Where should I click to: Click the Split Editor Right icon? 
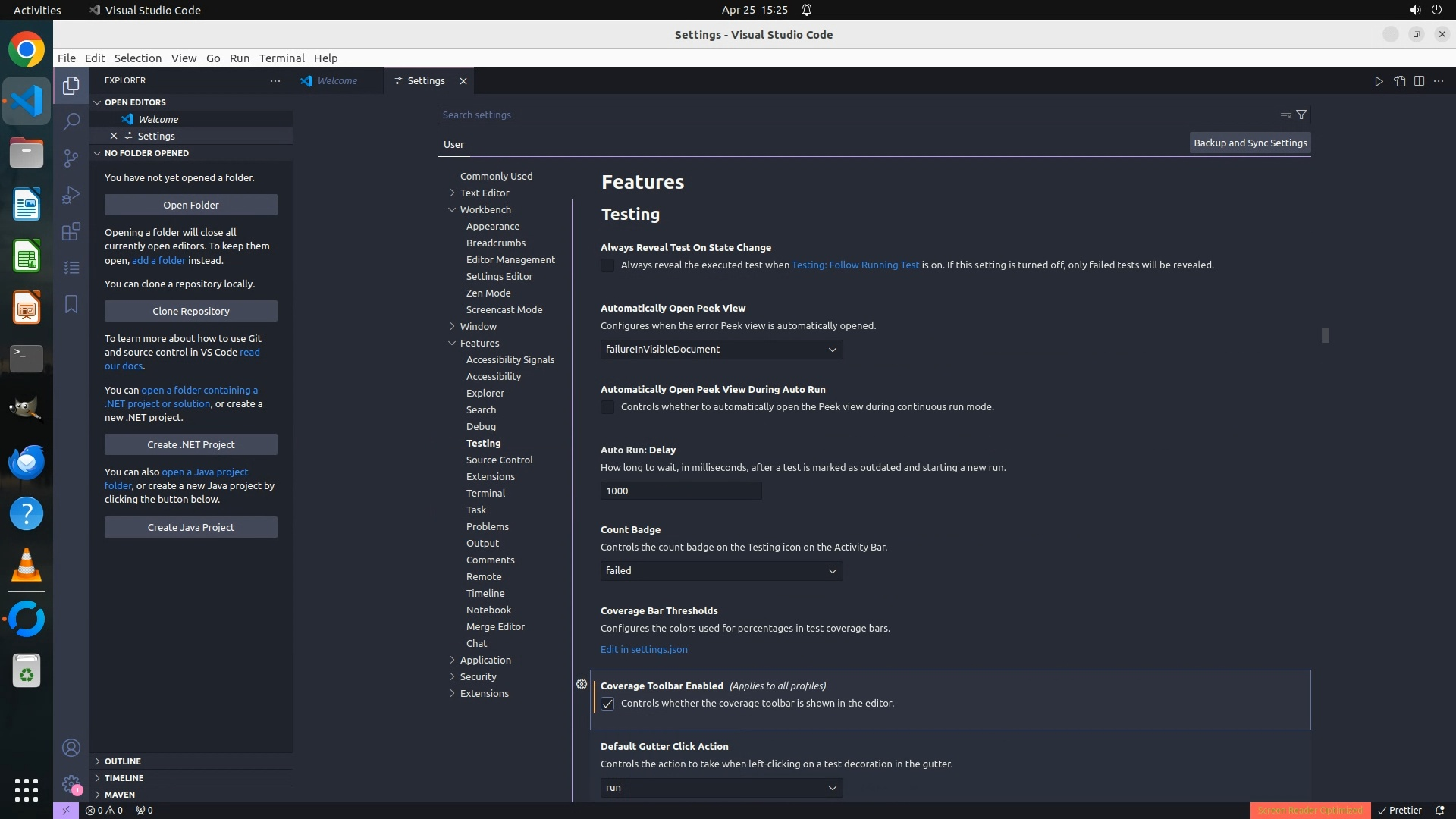click(x=1419, y=81)
